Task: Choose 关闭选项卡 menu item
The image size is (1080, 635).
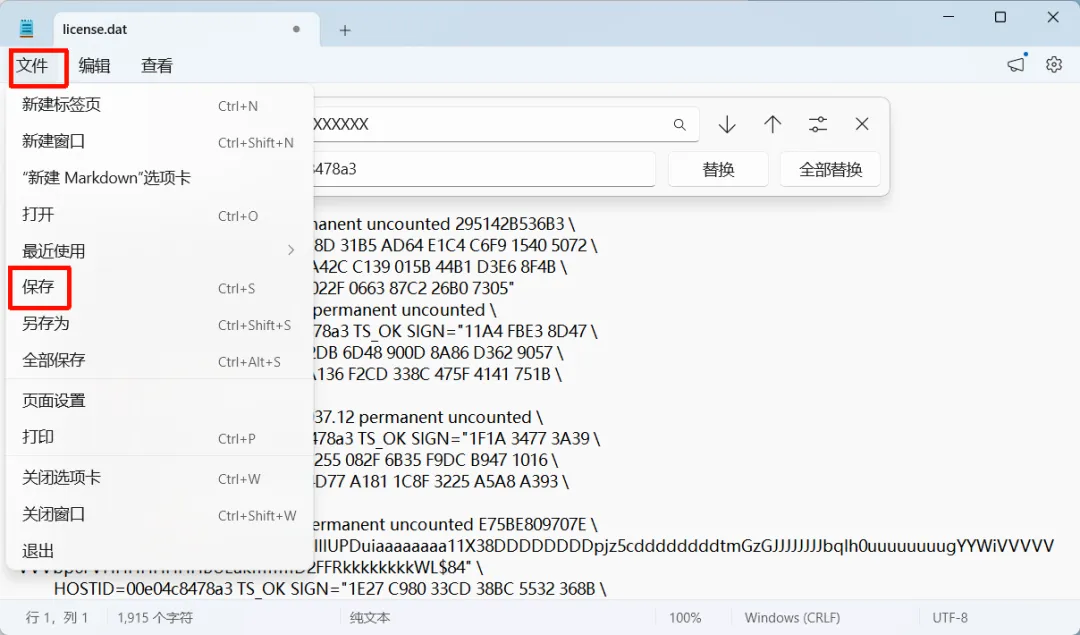Action: (x=160, y=477)
